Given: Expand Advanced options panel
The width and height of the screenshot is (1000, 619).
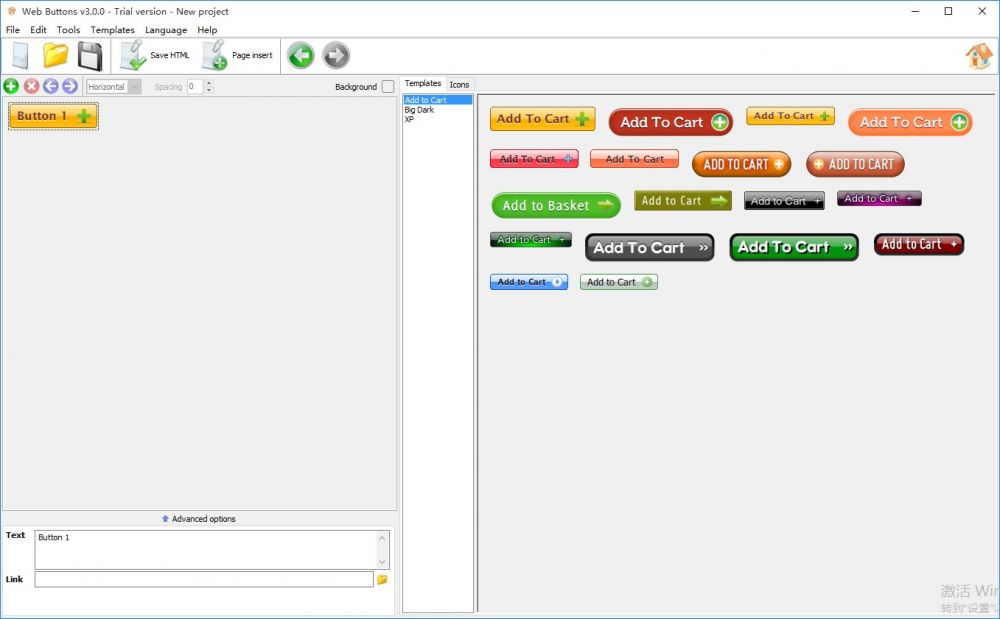Looking at the screenshot, I should click(x=199, y=519).
